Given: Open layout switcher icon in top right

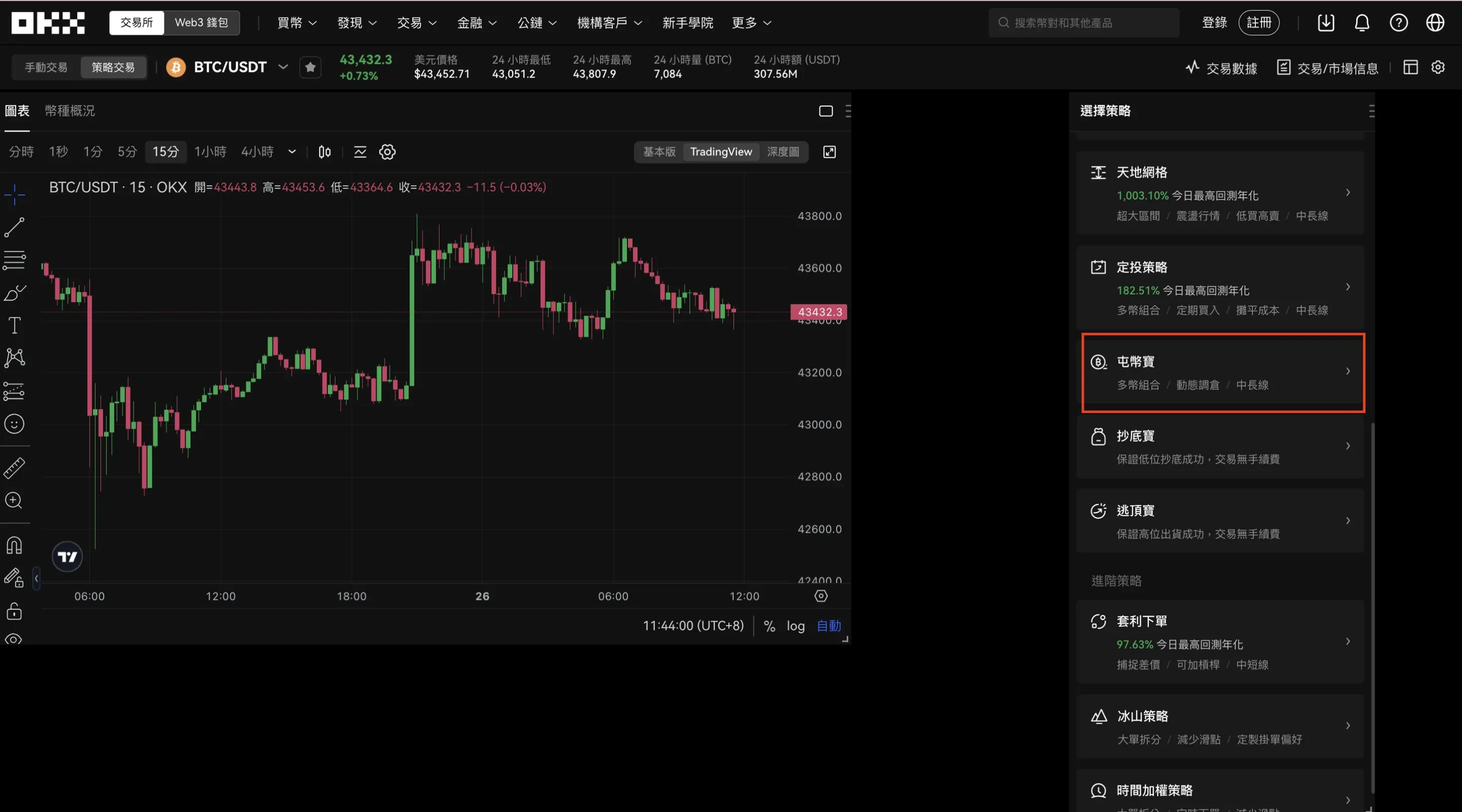Looking at the screenshot, I should [1411, 67].
